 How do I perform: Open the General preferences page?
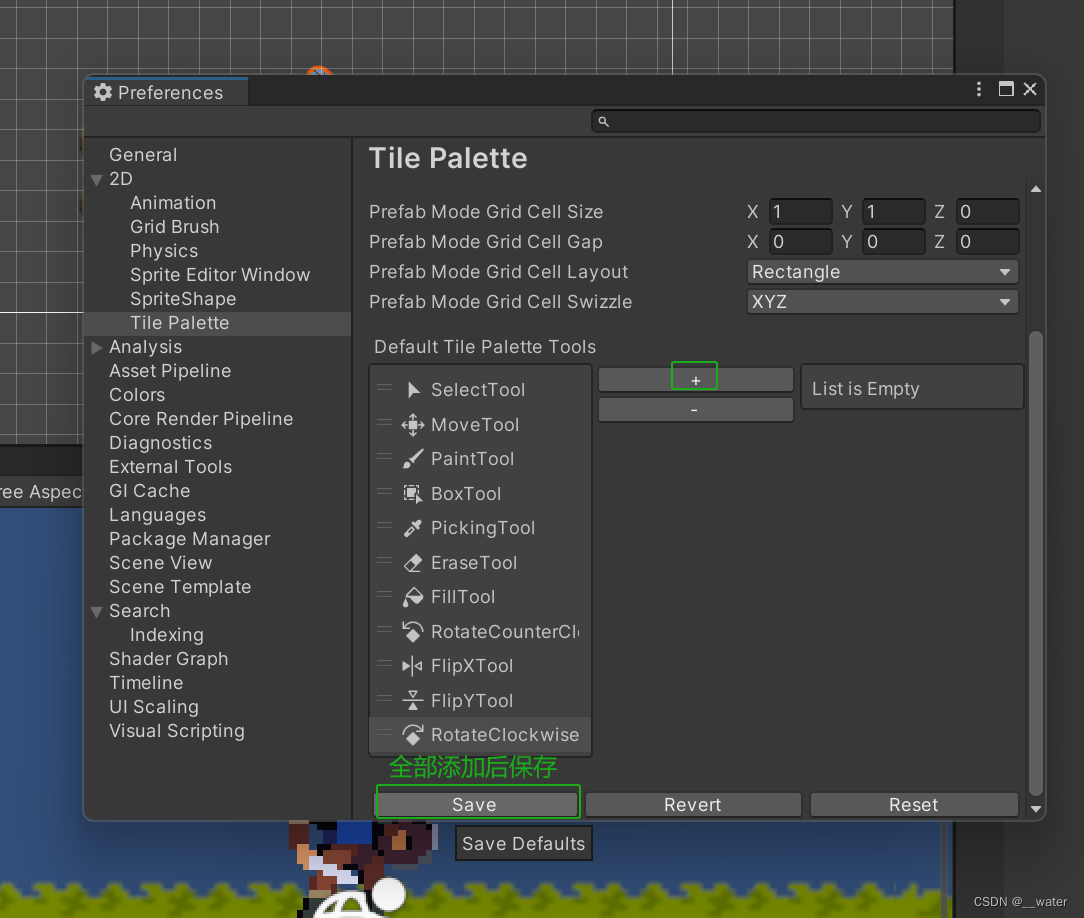click(143, 155)
